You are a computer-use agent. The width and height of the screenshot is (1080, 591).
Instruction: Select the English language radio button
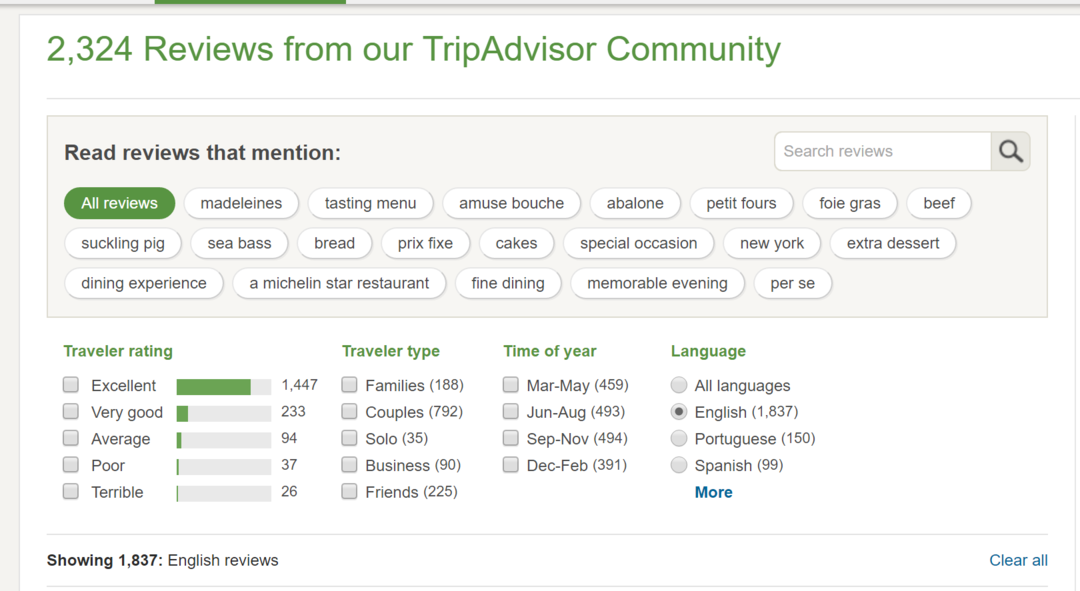pos(679,411)
